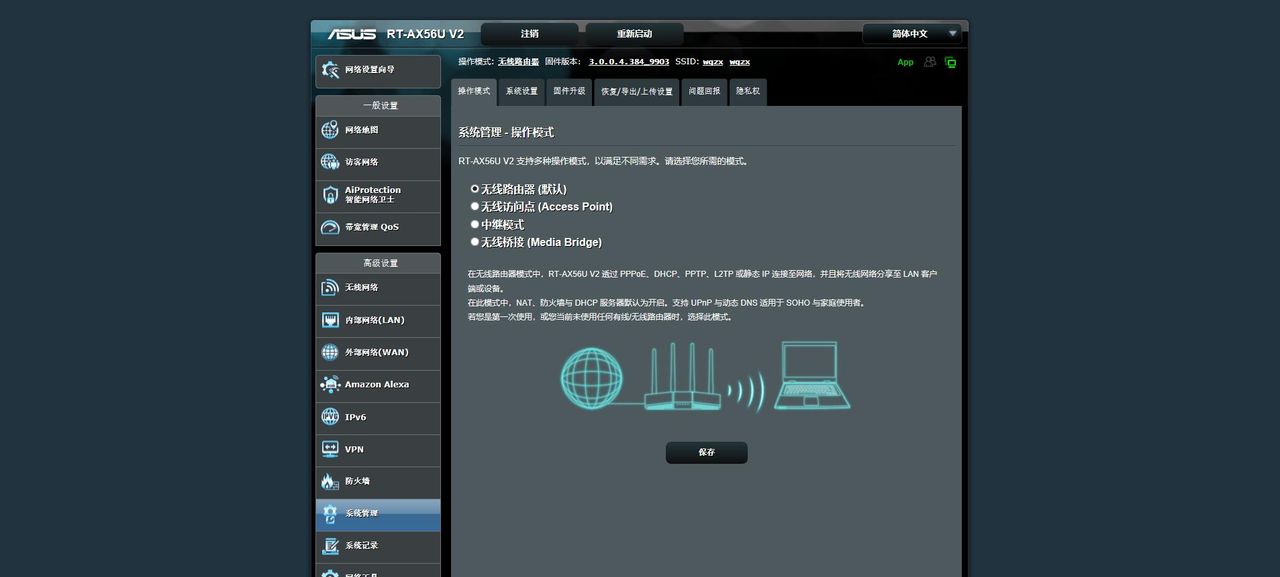Click the 保存 save button

point(706,452)
